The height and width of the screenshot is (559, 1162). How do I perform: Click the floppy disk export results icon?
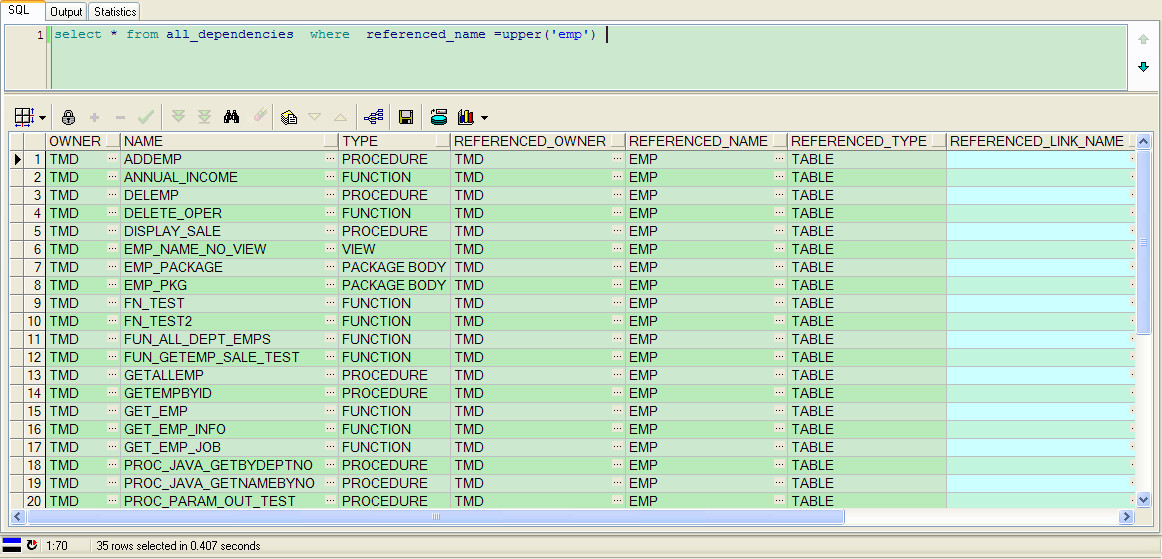coord(405,117)
